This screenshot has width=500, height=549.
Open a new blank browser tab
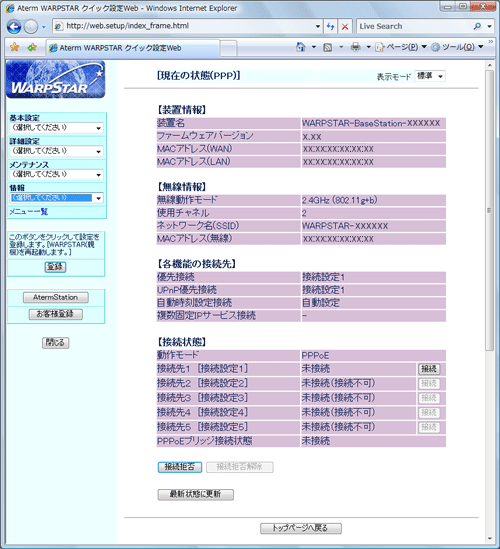228,48
